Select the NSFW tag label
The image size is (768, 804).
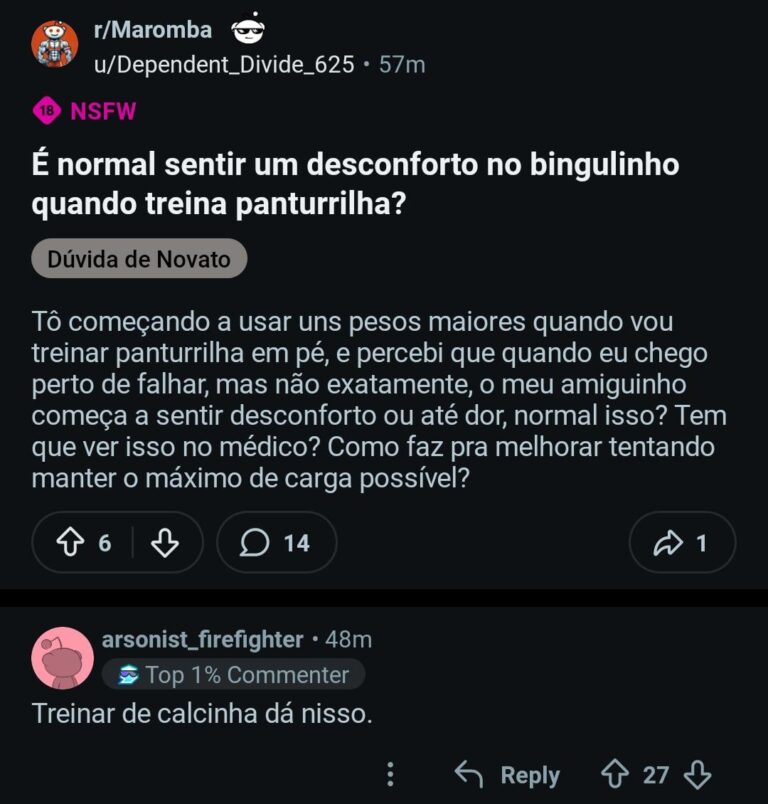[103, 111]
